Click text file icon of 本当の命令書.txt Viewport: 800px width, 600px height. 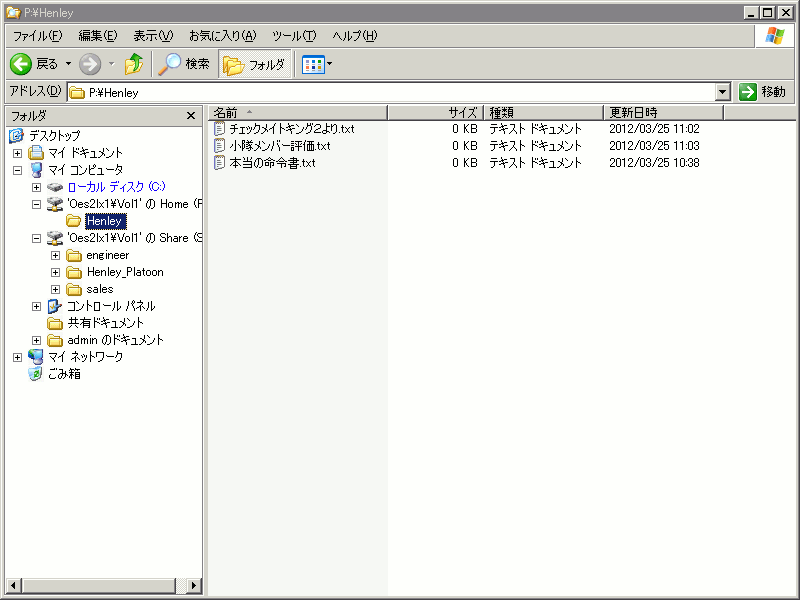pyautogui.click(x=219, y=163)
